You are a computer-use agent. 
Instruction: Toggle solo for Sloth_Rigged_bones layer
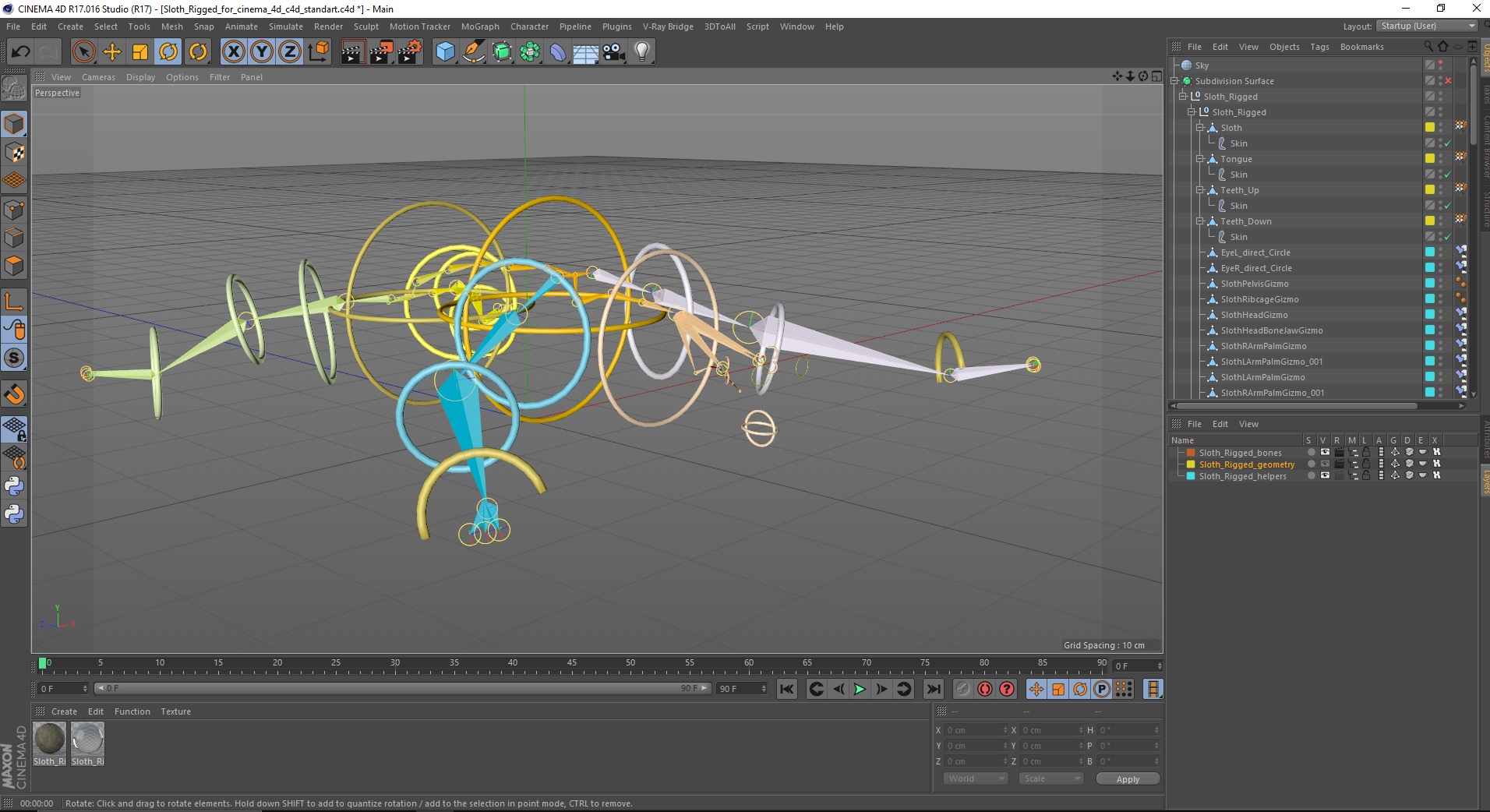(1311, 453)
